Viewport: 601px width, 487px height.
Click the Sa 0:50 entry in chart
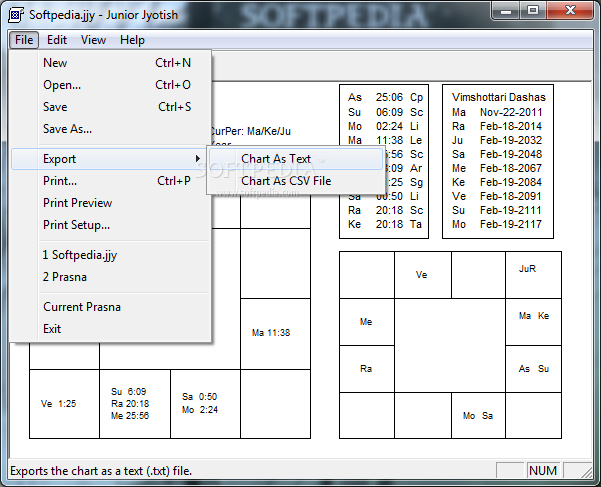(x=200, y=397)
